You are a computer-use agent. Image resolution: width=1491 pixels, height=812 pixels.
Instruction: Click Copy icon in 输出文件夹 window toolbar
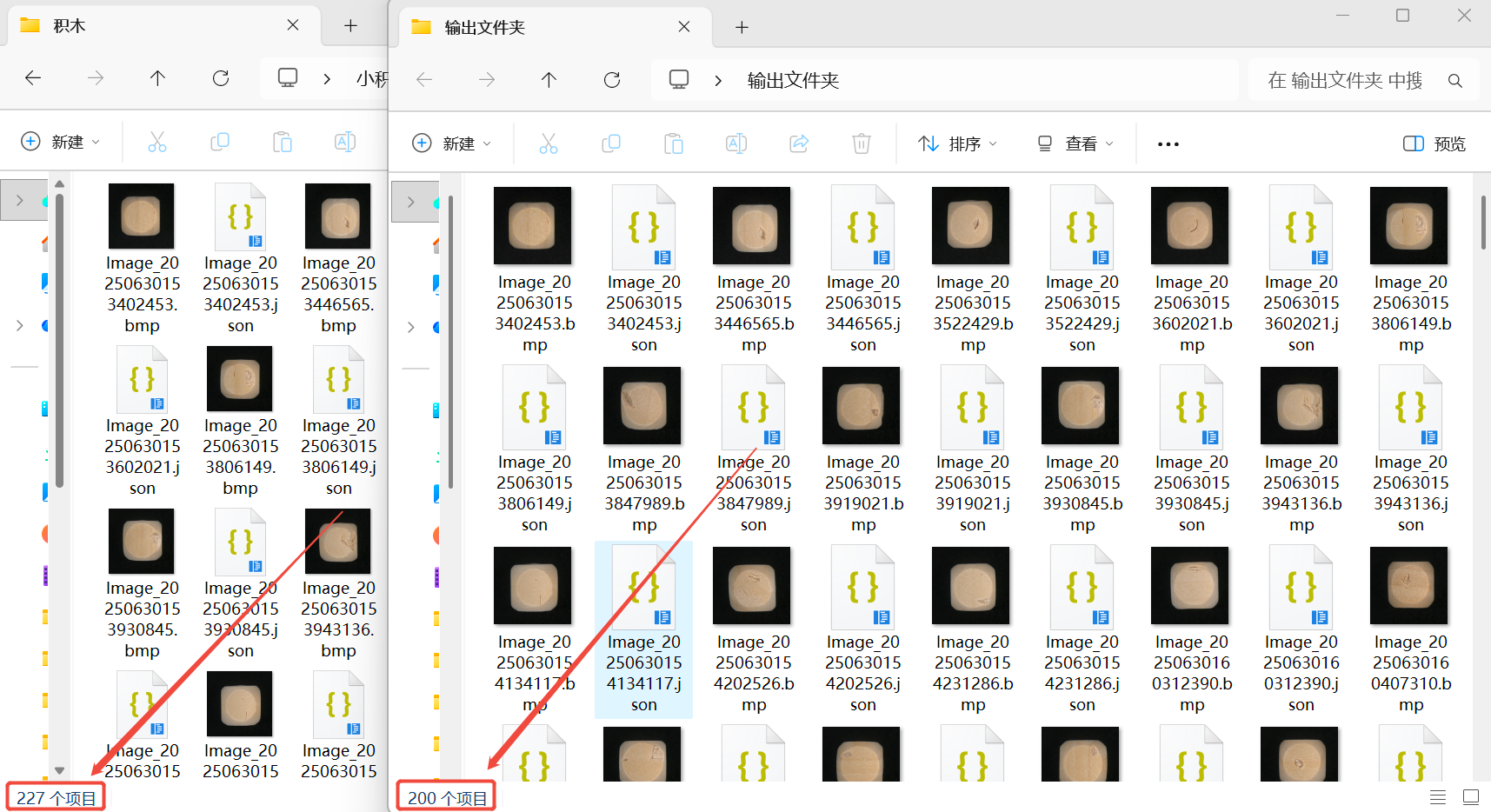pyautogui.click(x=611, y=143)
